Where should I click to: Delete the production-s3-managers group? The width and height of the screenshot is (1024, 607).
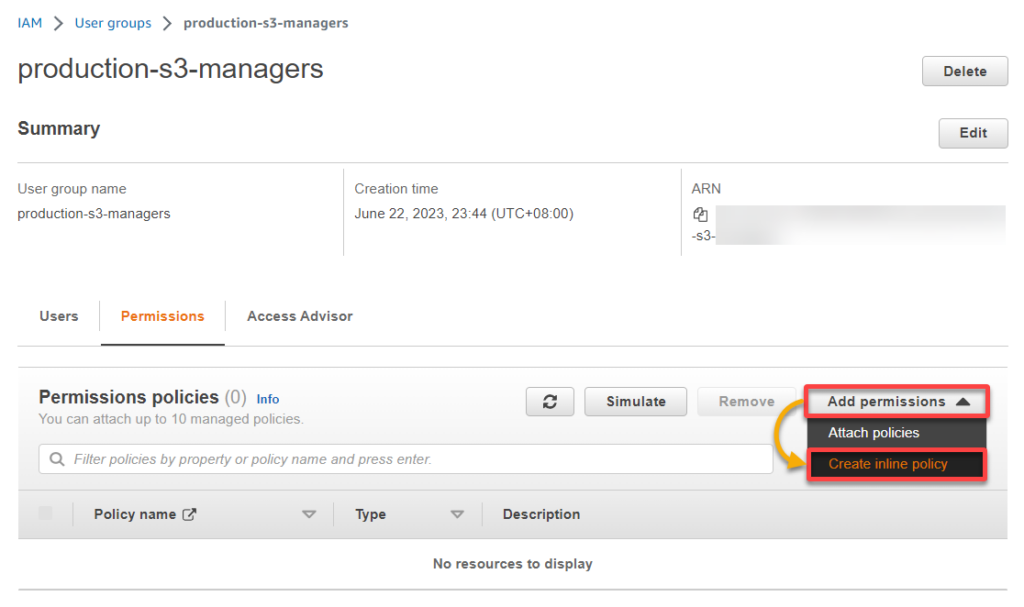click(963, 70)
